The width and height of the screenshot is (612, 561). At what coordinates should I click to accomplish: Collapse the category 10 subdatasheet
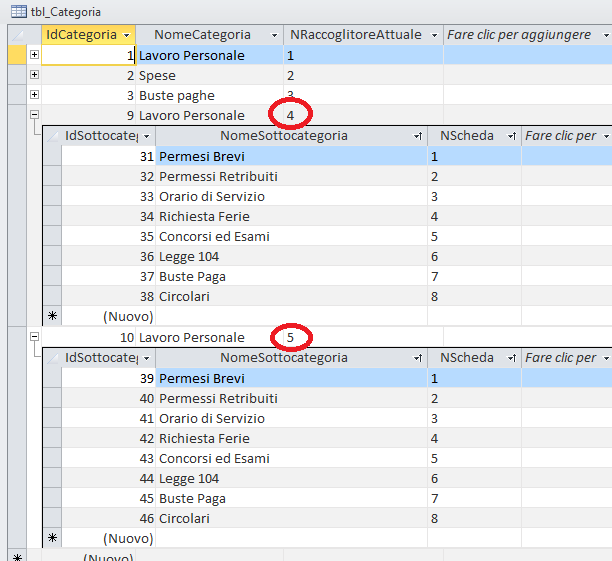tap(34, 337)
